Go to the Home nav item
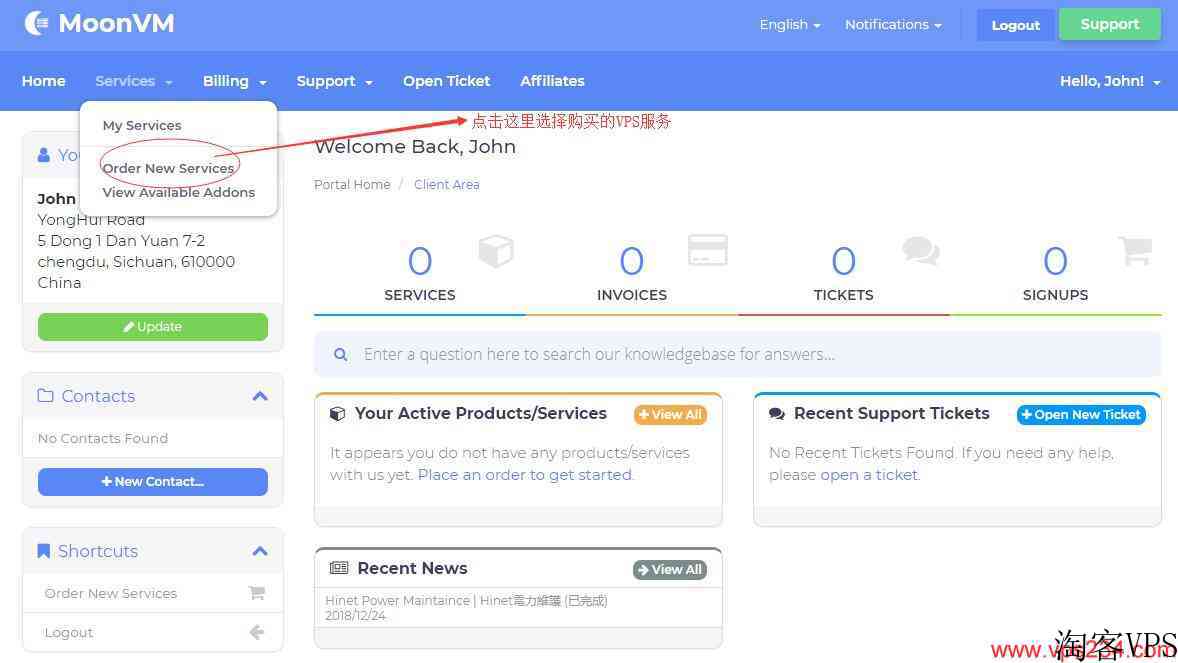1178x663 pixels. [x=44, y=81]
